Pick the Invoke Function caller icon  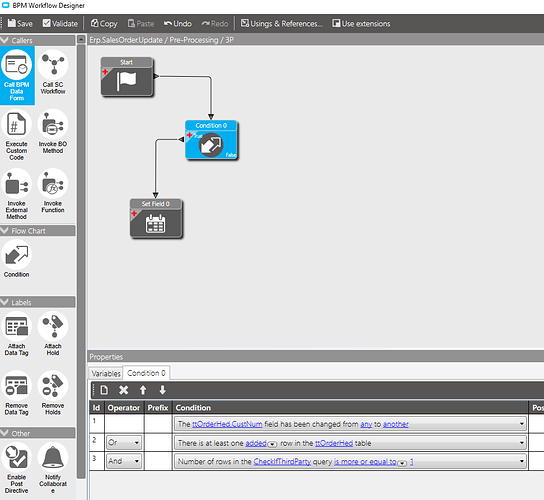pos(53,184)
